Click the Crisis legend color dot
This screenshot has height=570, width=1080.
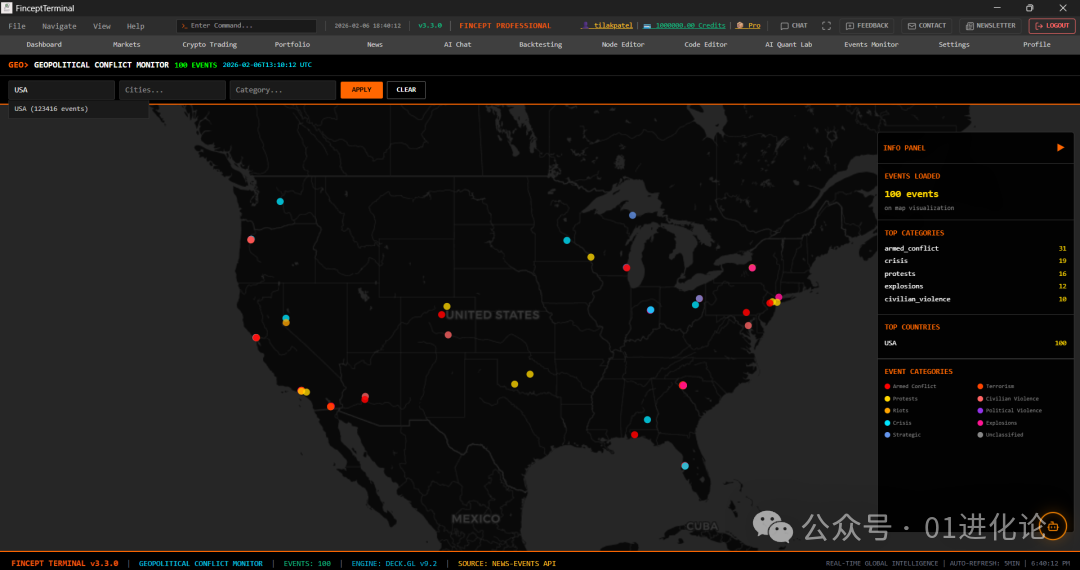(x=887, y=423)
